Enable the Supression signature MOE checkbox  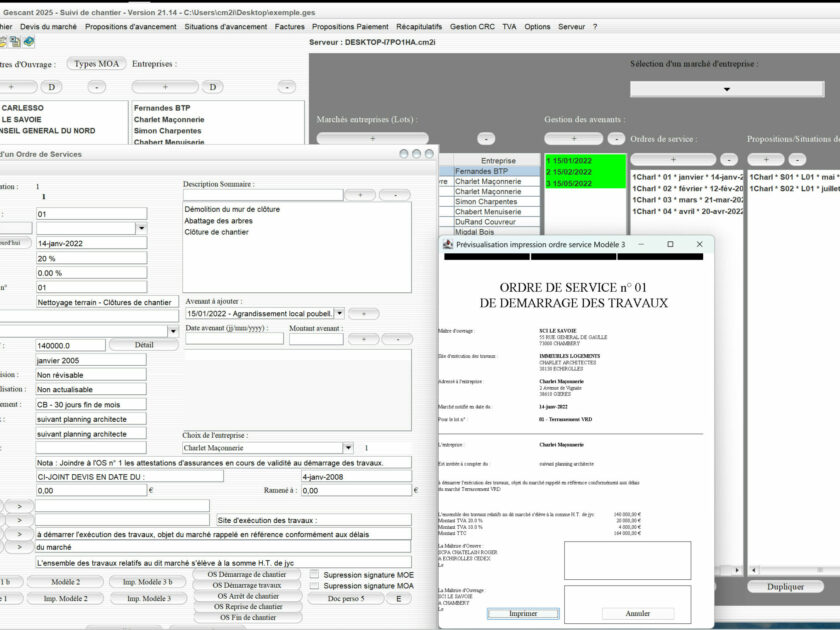[x=316, y=574]
